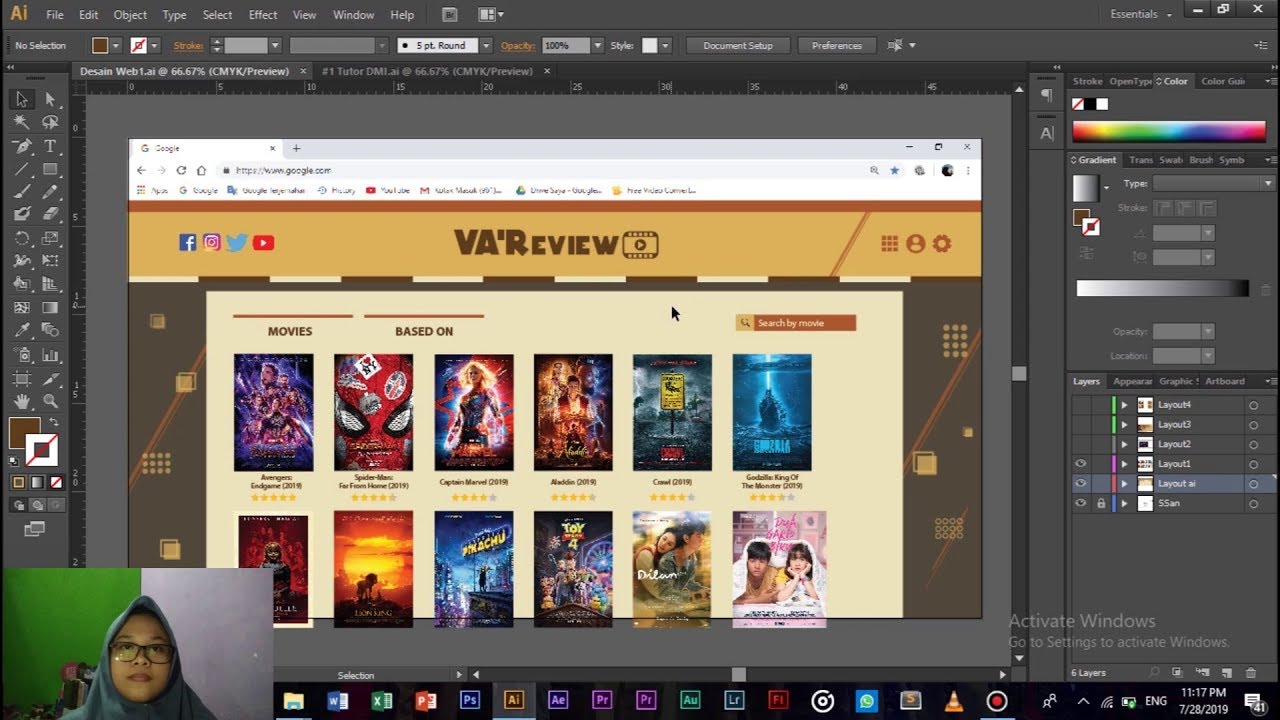
Task: Click target circle of Layout1 layer
Action: [1253, 464]
